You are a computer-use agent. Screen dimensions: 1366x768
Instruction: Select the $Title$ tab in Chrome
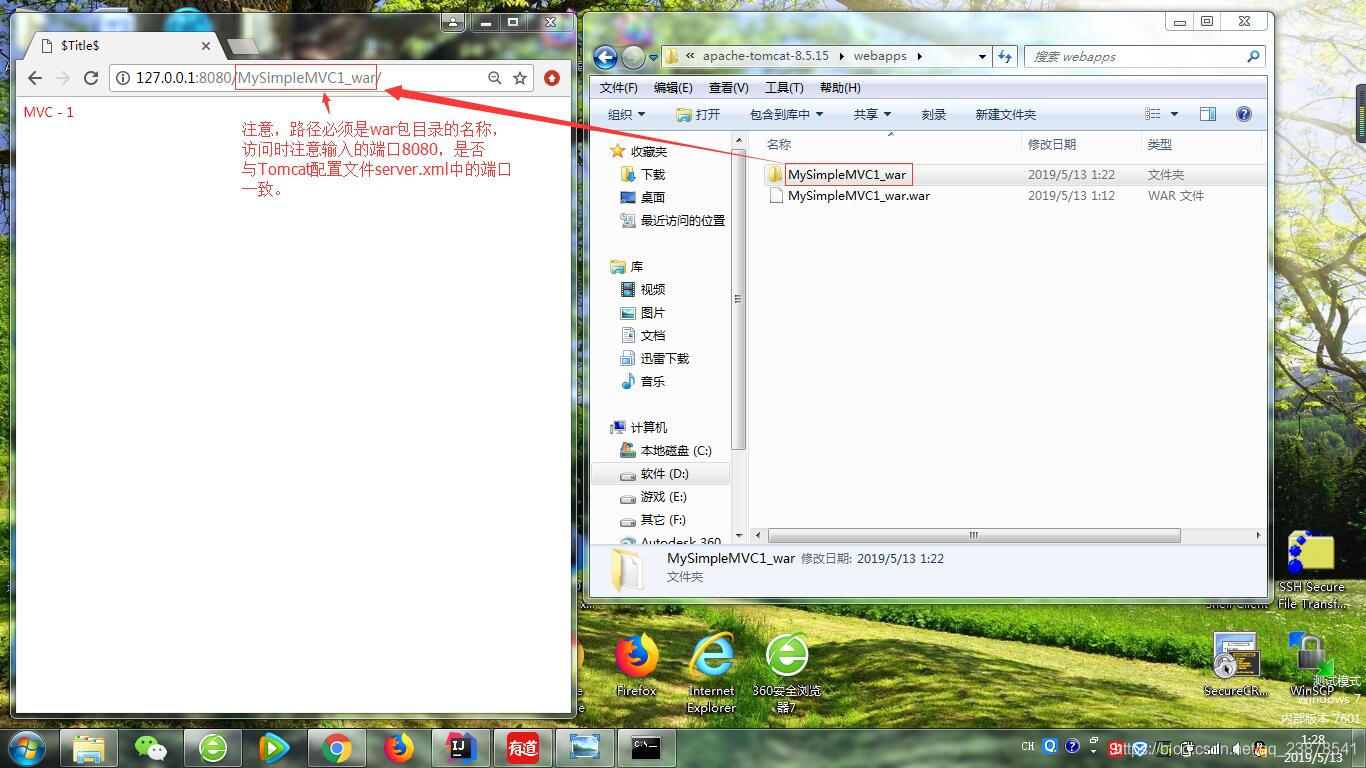121,46
